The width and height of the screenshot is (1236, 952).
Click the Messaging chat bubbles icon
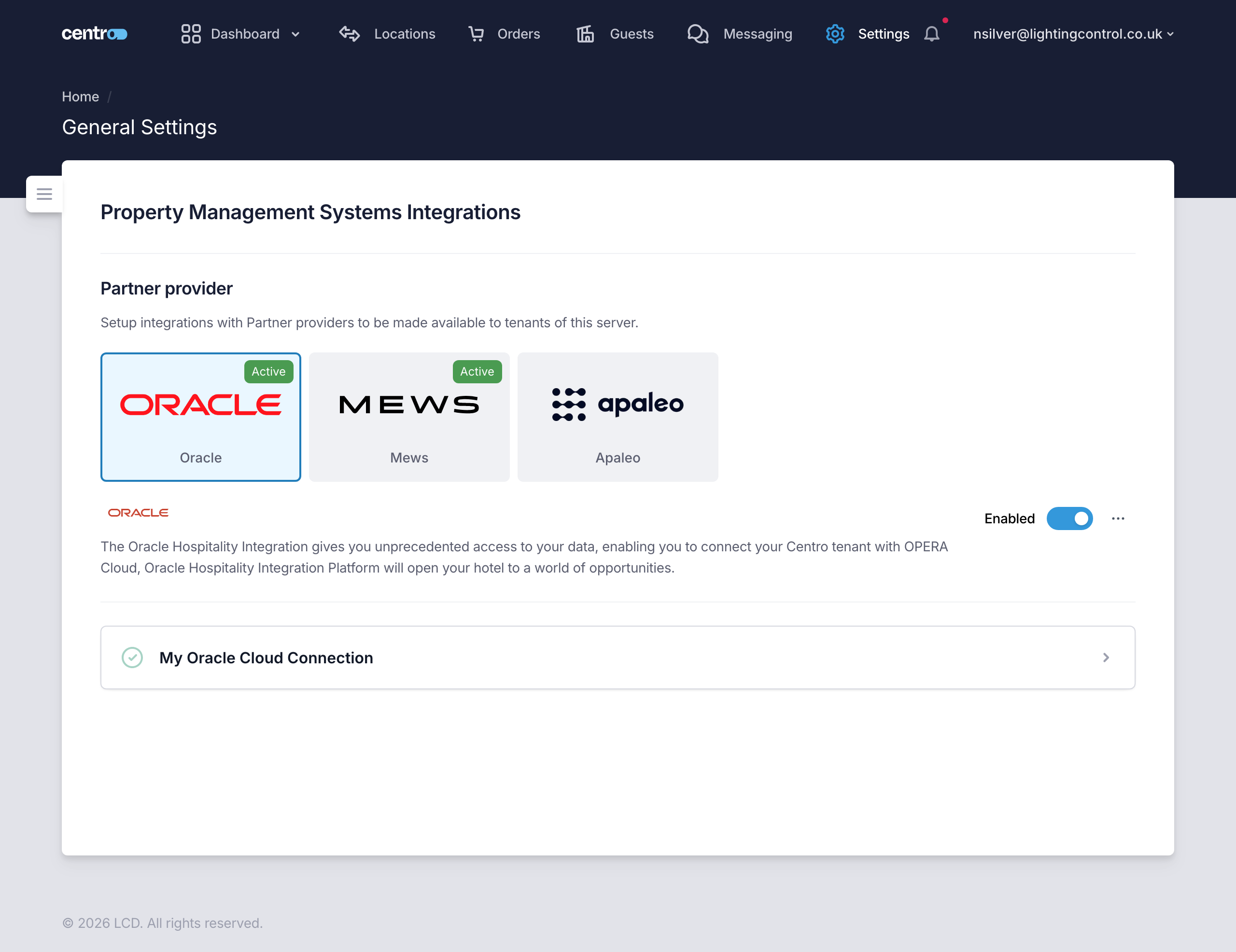(x=698, y=34)
